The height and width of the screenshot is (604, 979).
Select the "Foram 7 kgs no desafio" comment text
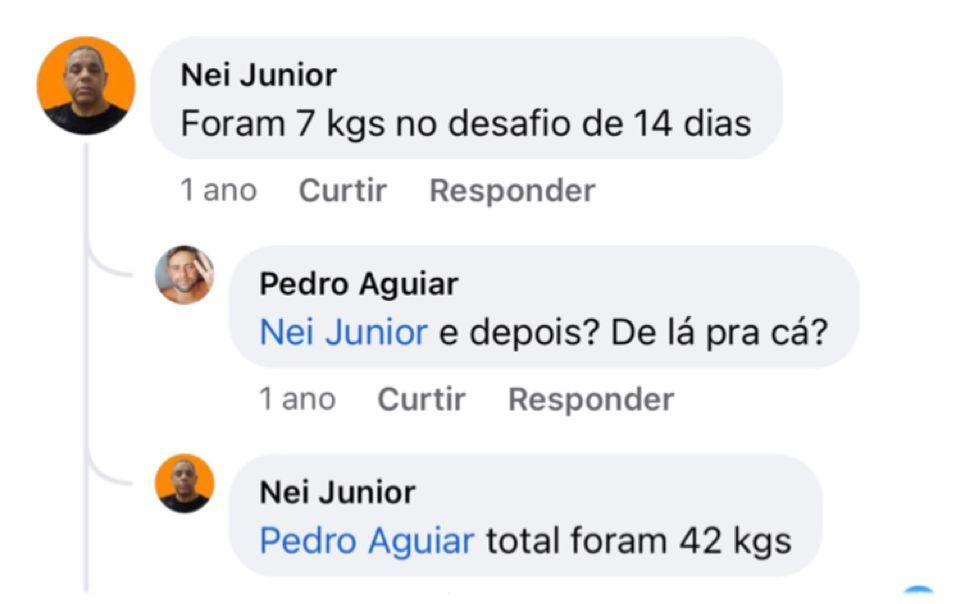[465, 124]
